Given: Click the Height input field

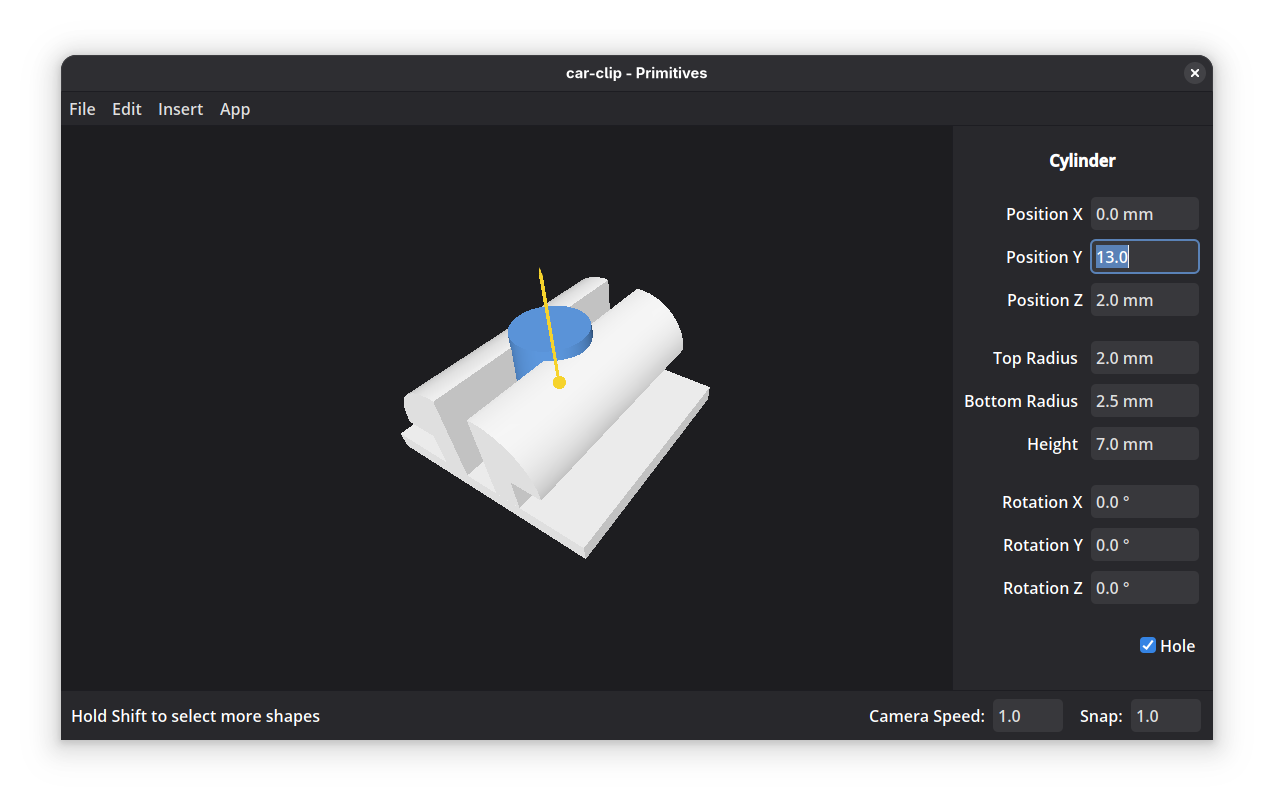Looking at the screenshot, I should pos(1144,444).
